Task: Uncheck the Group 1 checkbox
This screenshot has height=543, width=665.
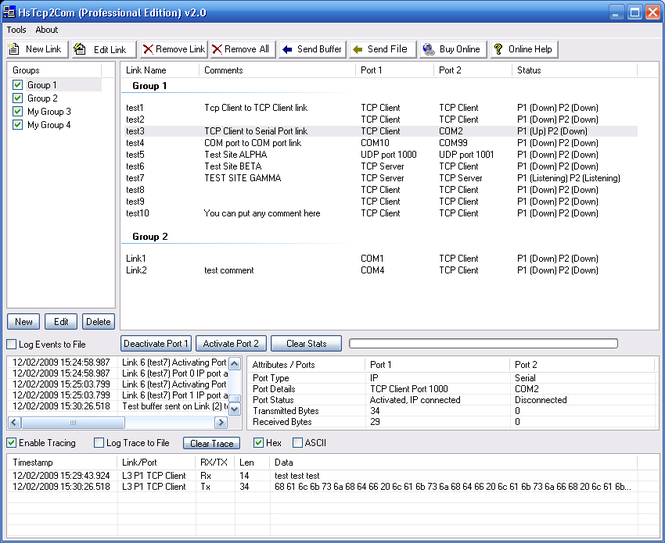Action: pos(17,86)
